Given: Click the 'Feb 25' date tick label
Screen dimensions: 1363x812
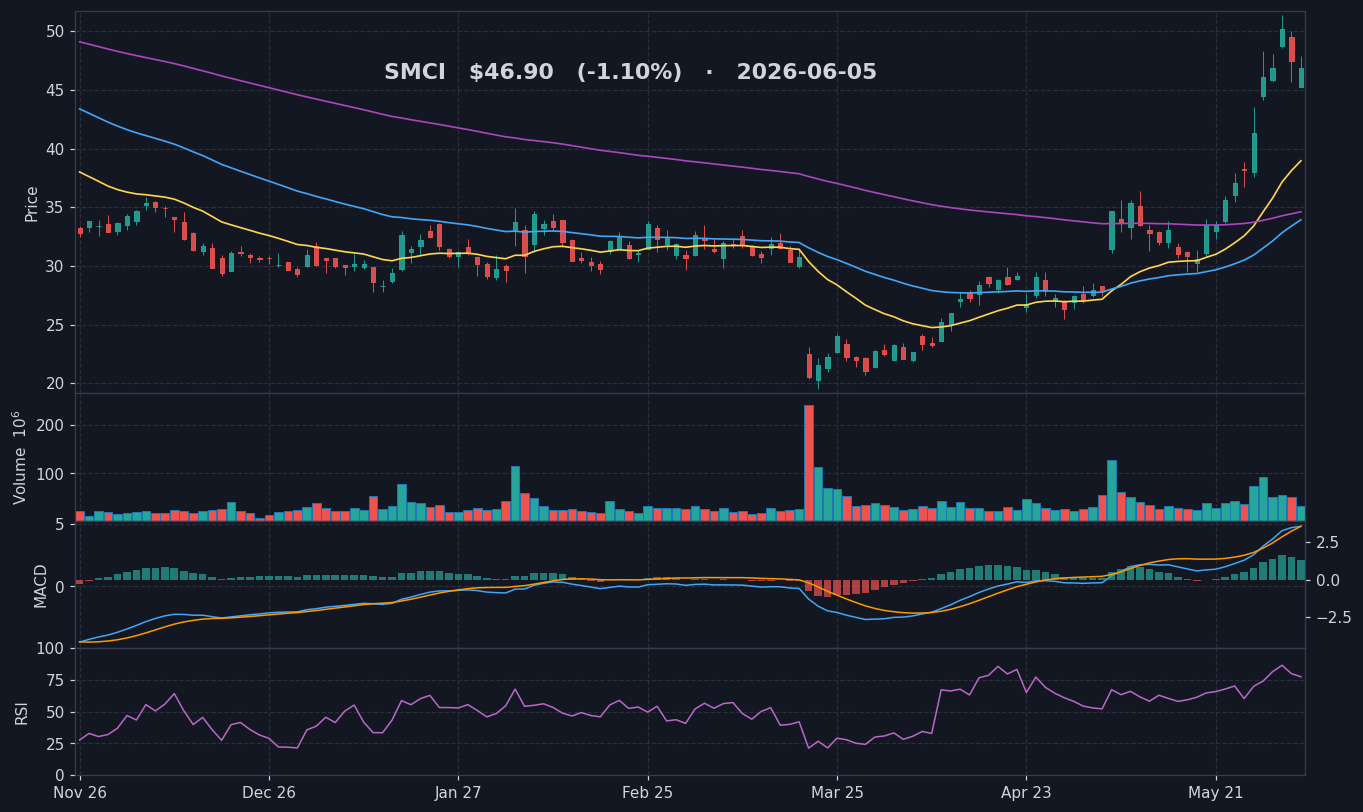Looking at the screenshot, I should 648,793.
